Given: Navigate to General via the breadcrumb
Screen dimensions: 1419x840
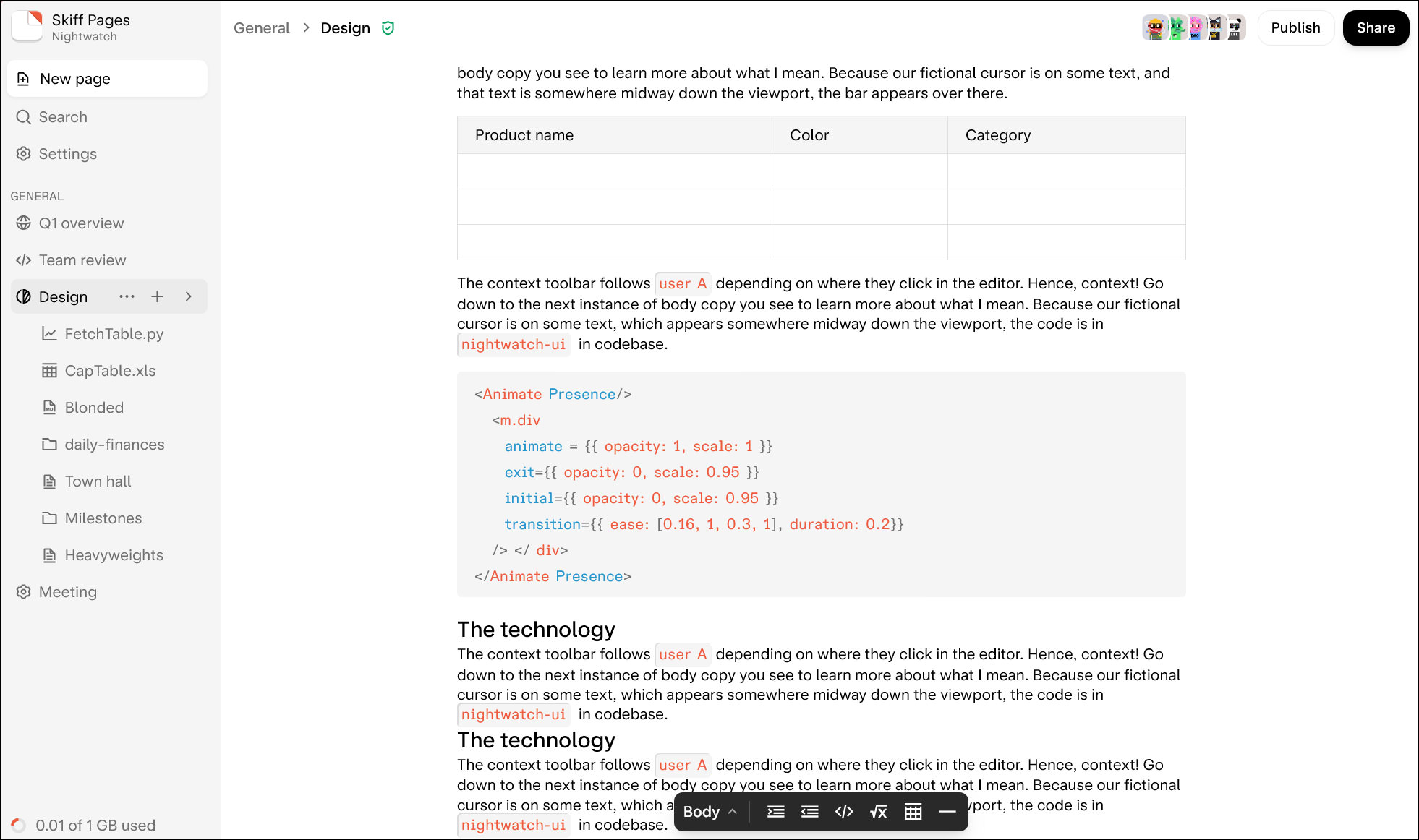Looking at the screenshot, I should [261, 27].
